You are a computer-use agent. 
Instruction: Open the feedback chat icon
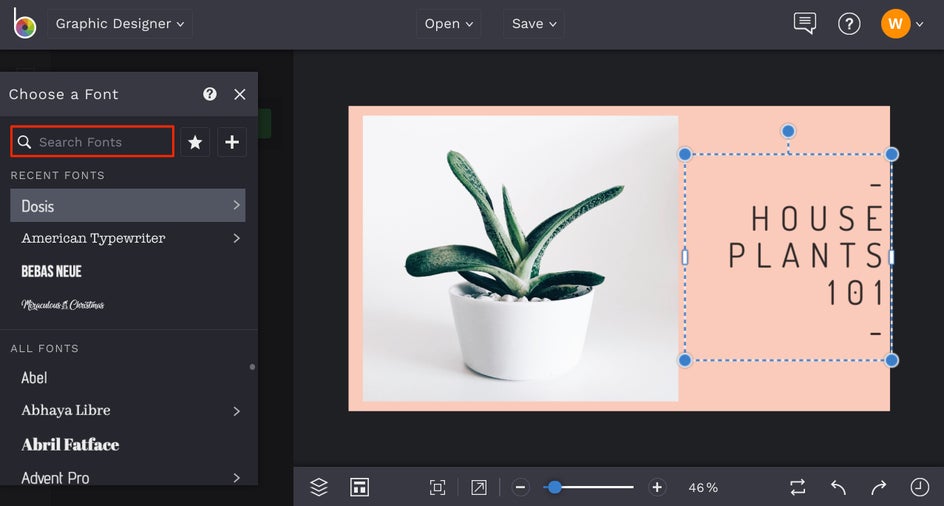click(804, 24)
